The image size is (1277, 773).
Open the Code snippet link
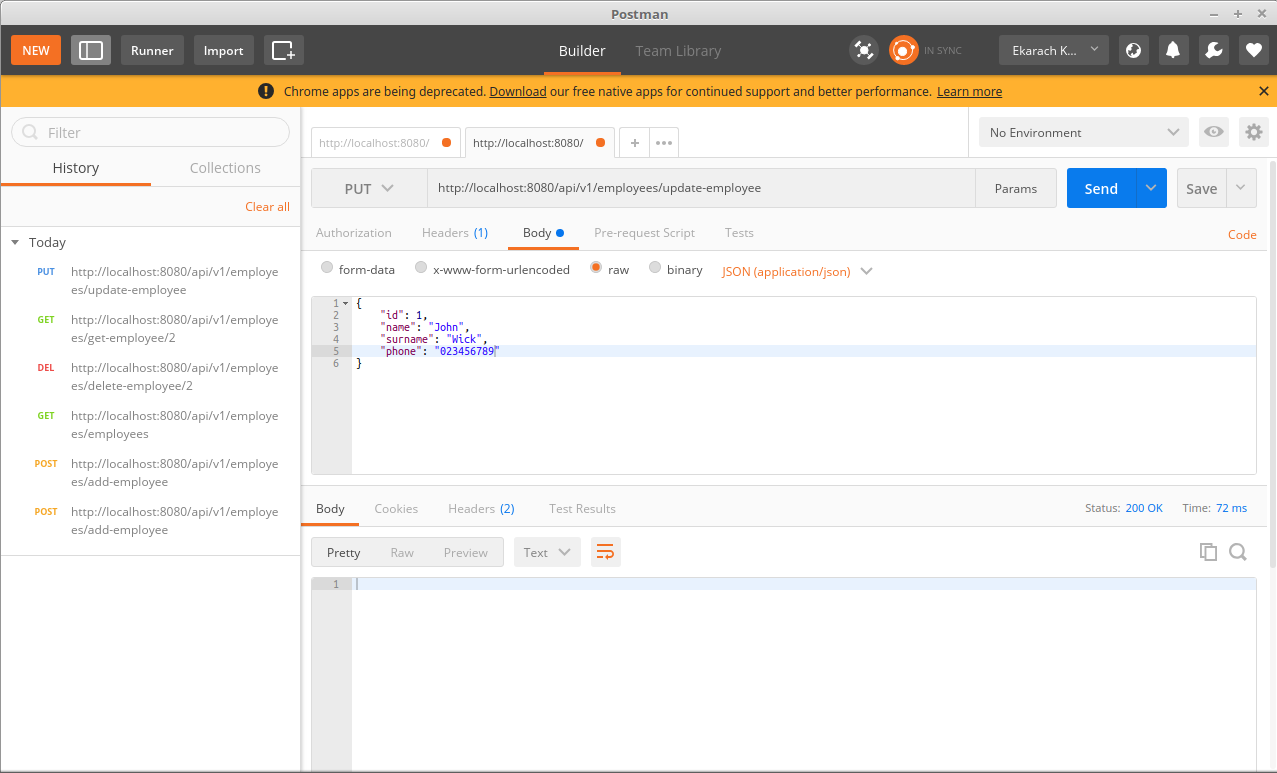1242,234
